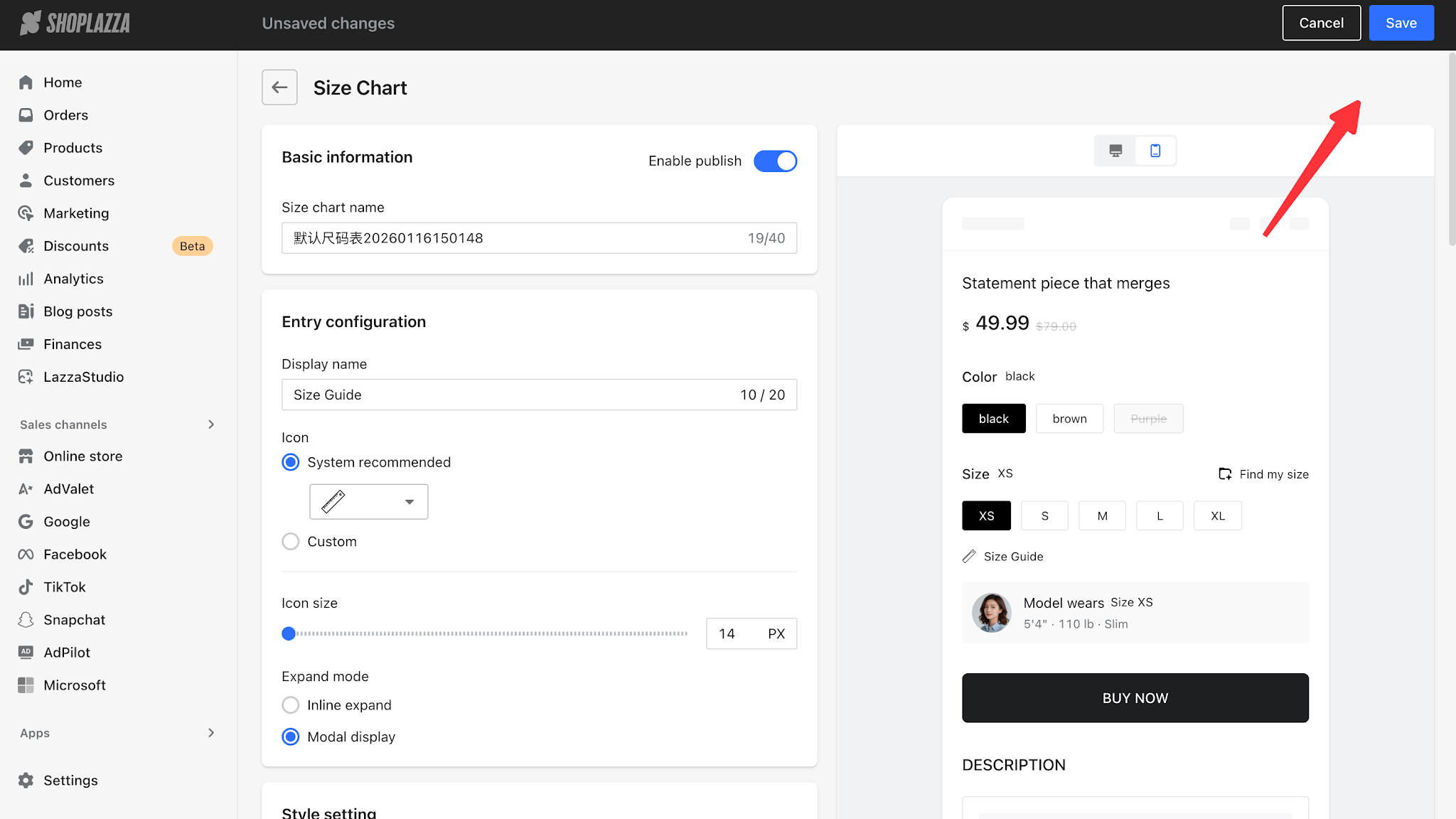Viewport: 1456px width, 819px height.
Task: Open the system recommended icon dropdown
Action: (x=369, y=502)
